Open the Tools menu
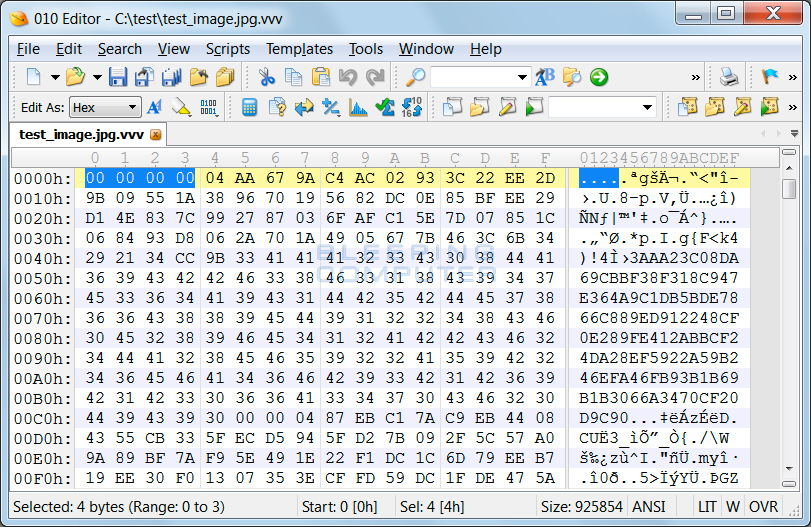811x527 pixels. (x=366, y=49)
